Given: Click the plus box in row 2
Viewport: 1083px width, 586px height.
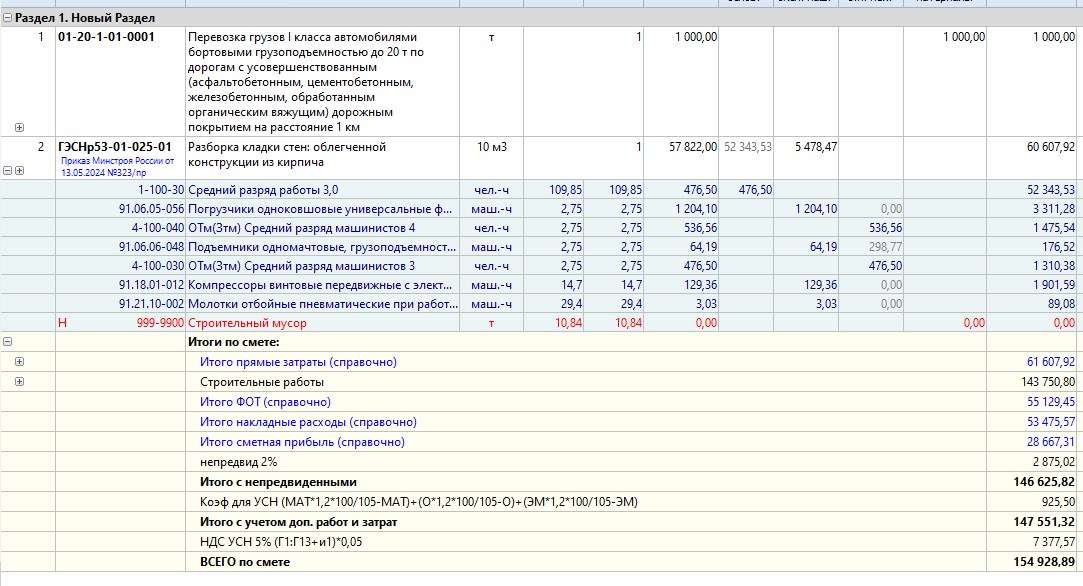Looking at the screenshot, I should click(x=19, y=171).
